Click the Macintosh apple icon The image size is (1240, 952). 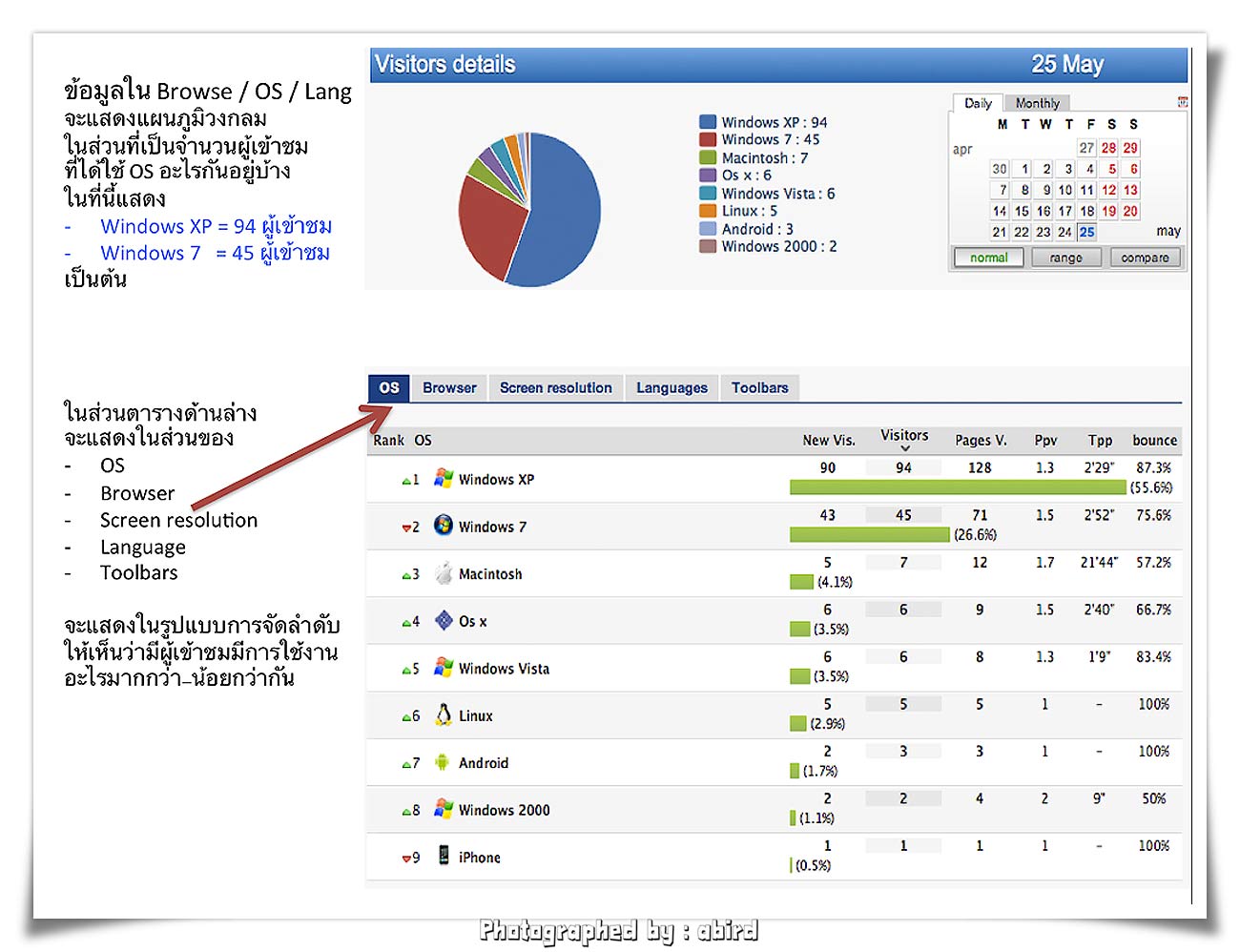443,572
